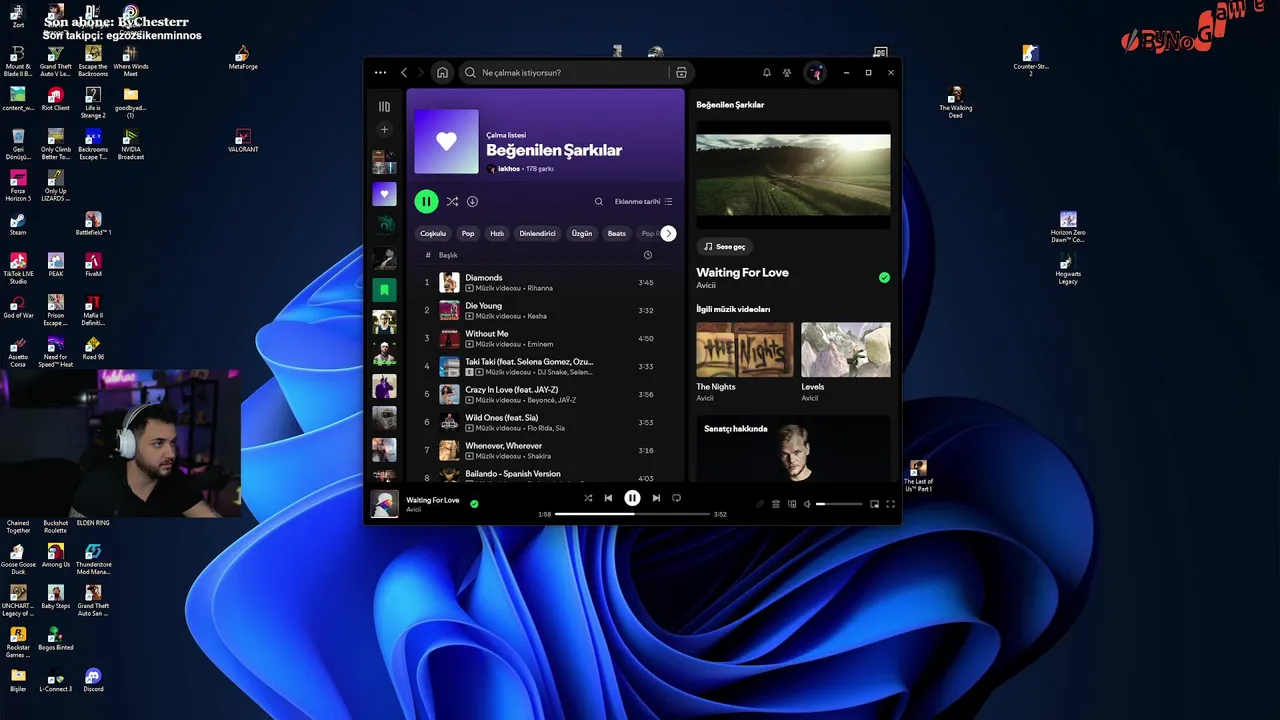The height and width of the screenshot is (720, 1280).
Task: Open the Shakira artist link
Action: (x=539, y=456)
